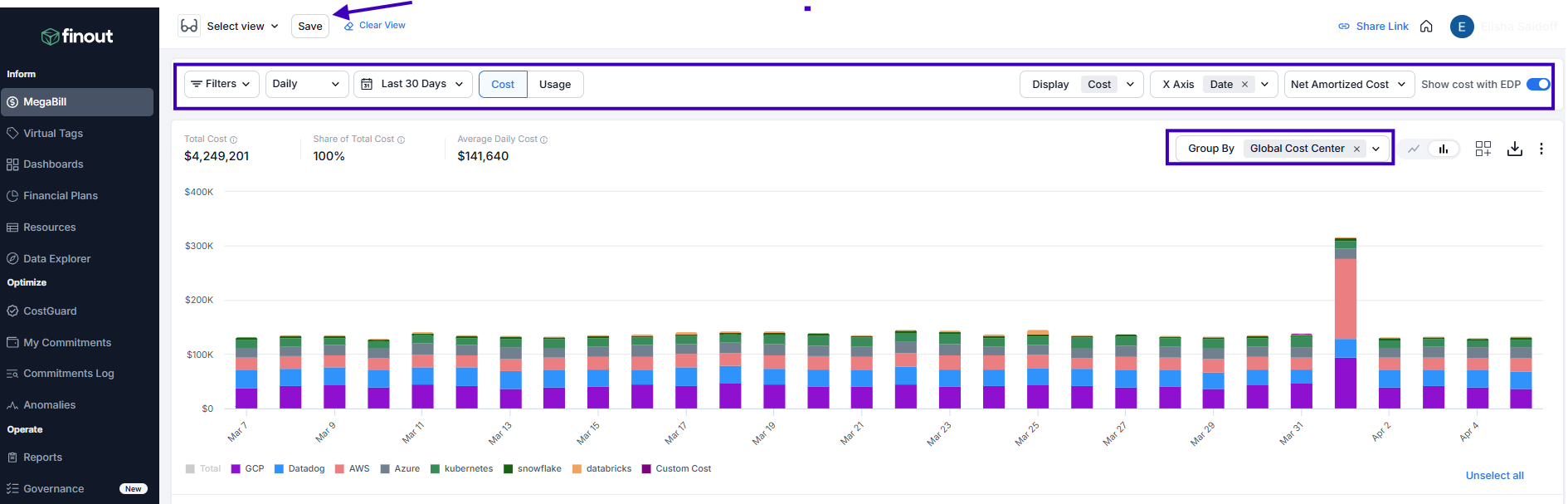
Task: Click the Governance list icon
Action: 12,489
